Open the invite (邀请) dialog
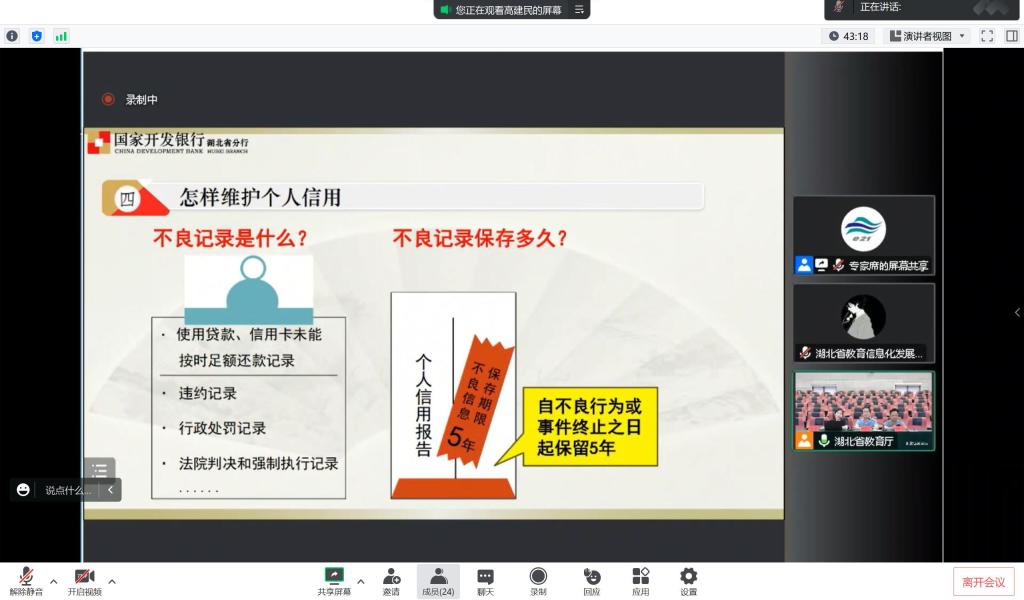 pos(391,580)
